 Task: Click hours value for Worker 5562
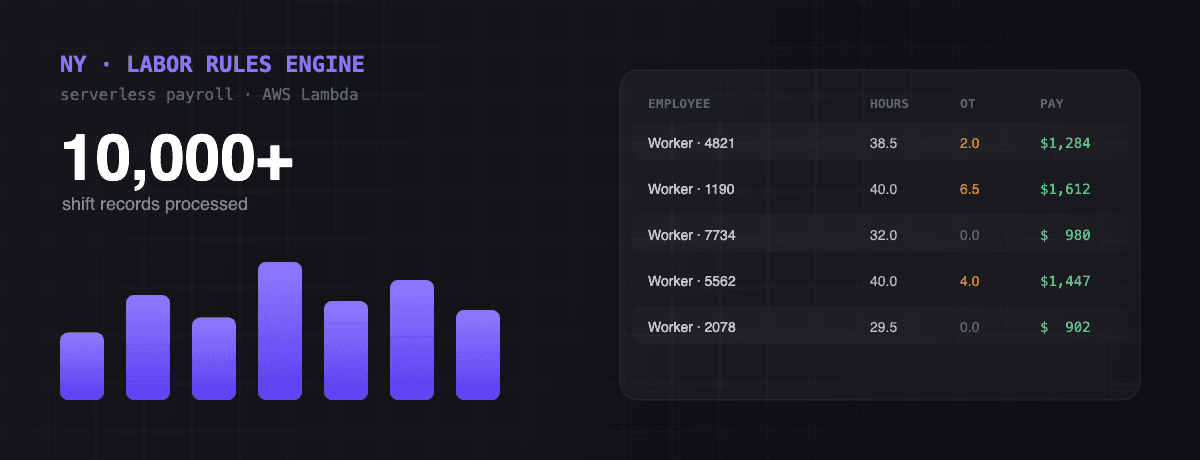click(x=884, y=281)
